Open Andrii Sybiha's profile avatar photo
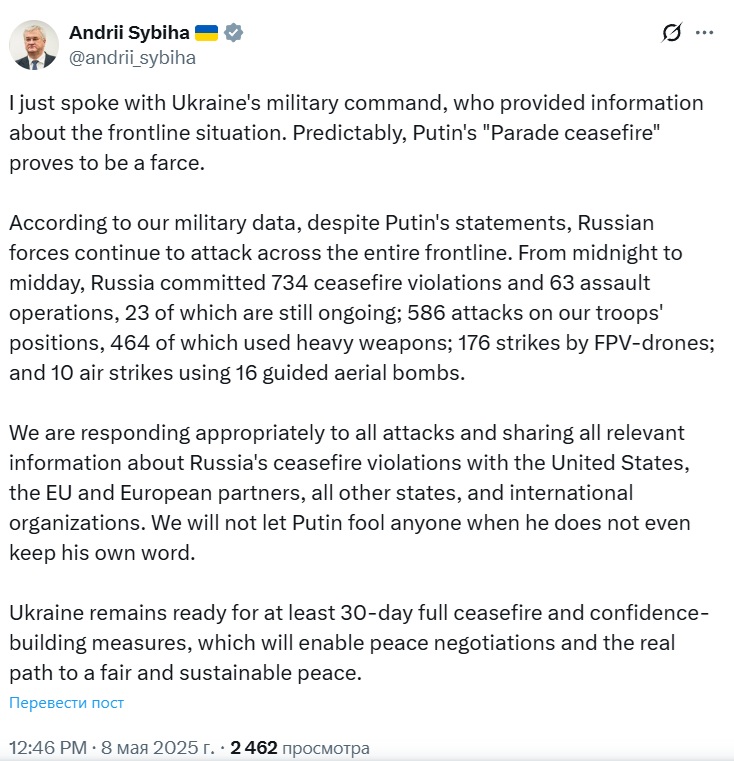The width and height of the screenshot is (734, 761). tap(33, 45)
